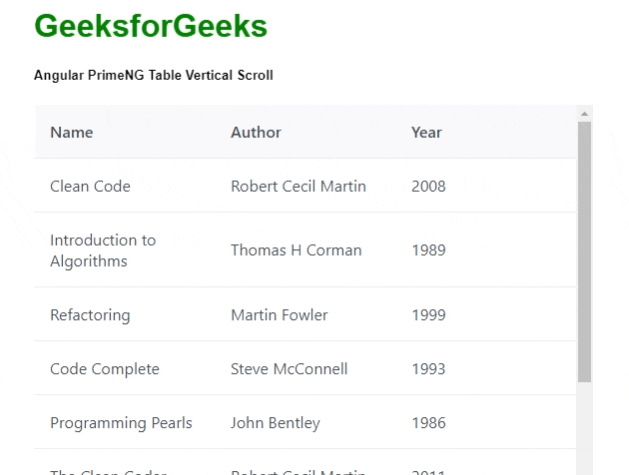Viewport: 629px width, 475px height.
Task: Select the Introduction to Algorithms cell
Action: (103, 250)
